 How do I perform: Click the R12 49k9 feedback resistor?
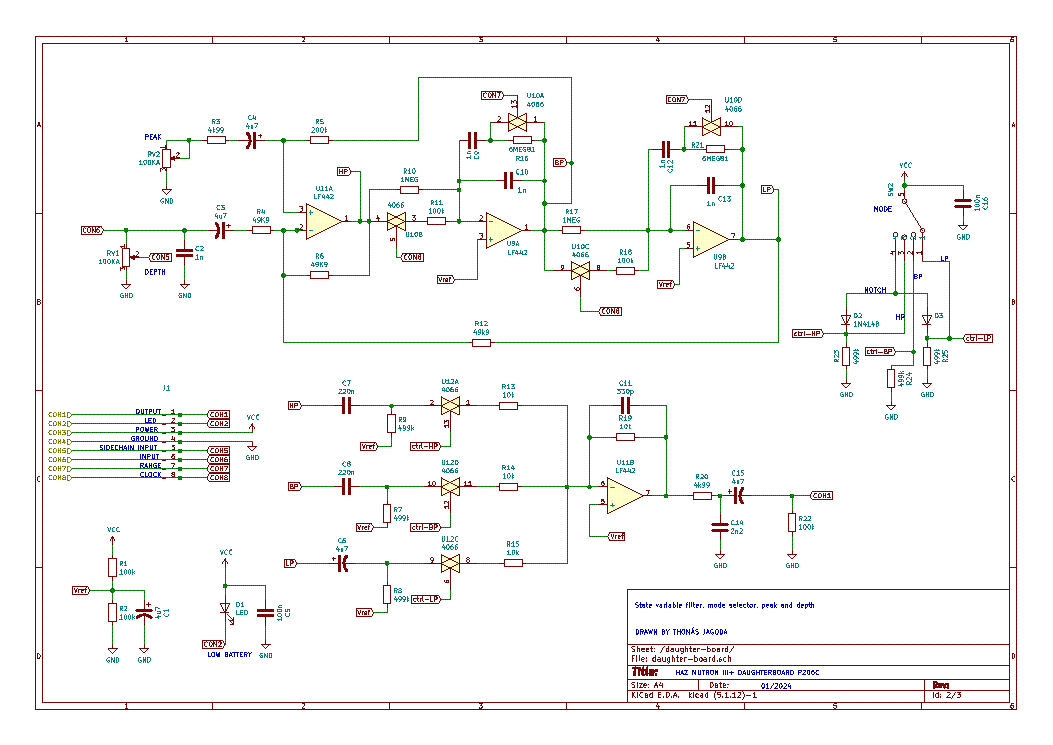[x=481, y=343]
